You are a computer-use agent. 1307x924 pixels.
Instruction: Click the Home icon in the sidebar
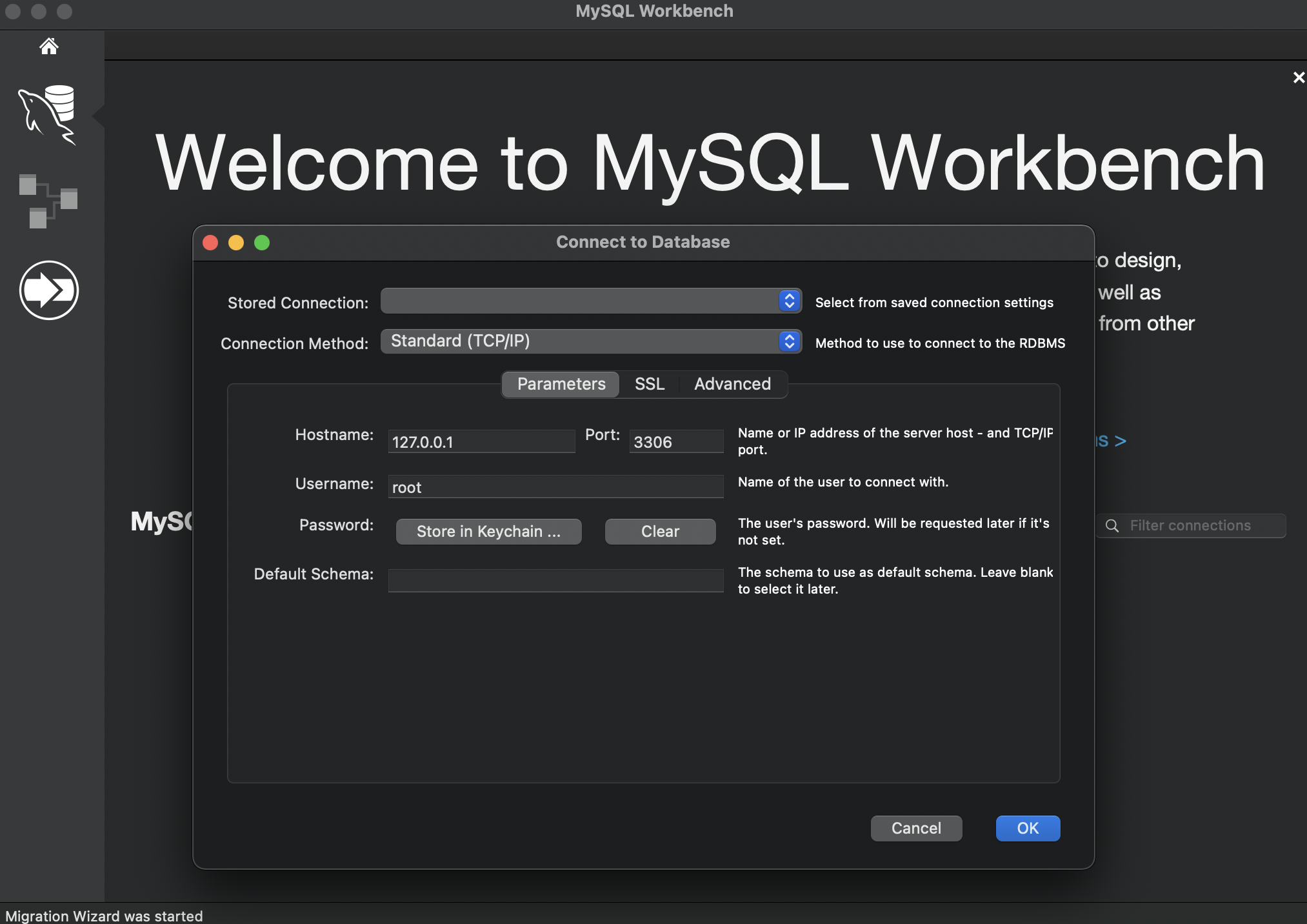pos(48,46)
